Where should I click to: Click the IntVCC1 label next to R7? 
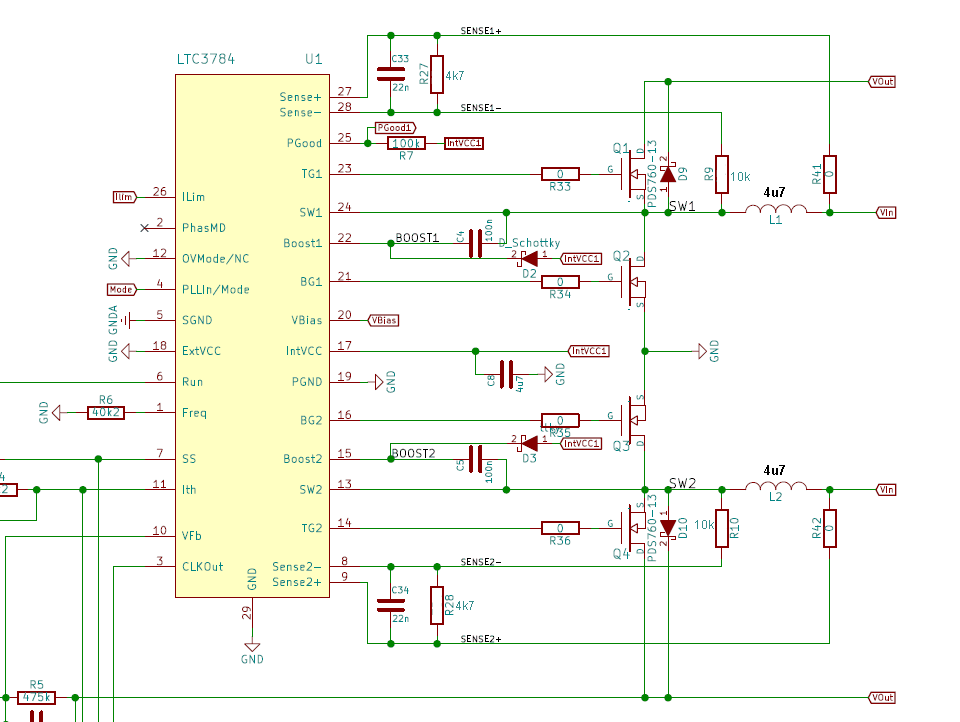tap(463, 143)
